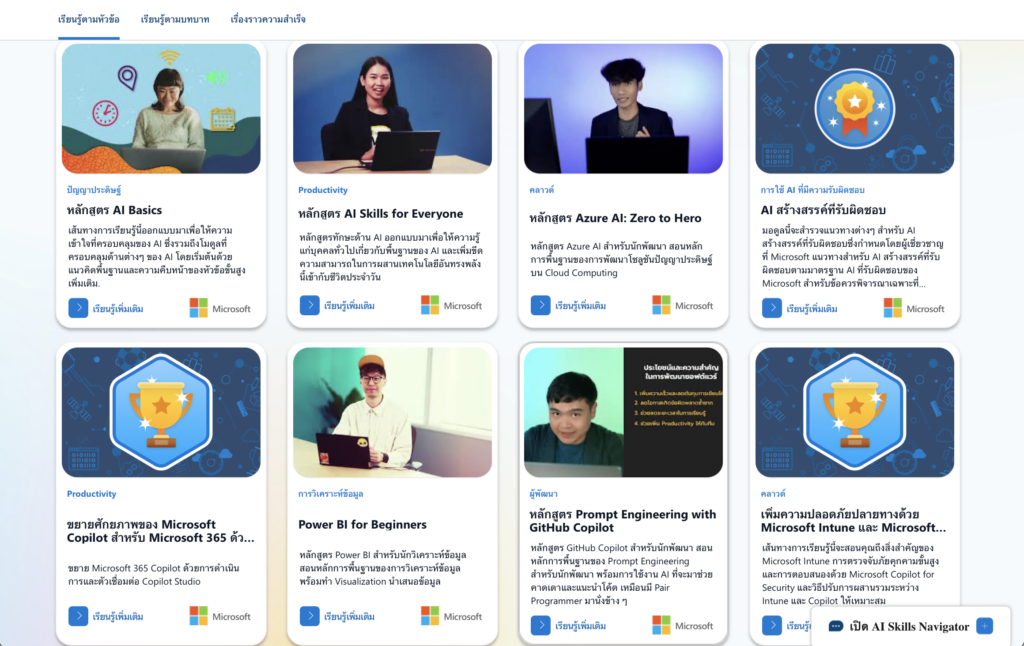Click ผู้พัฒนา category label

click(x=543, y=494)
